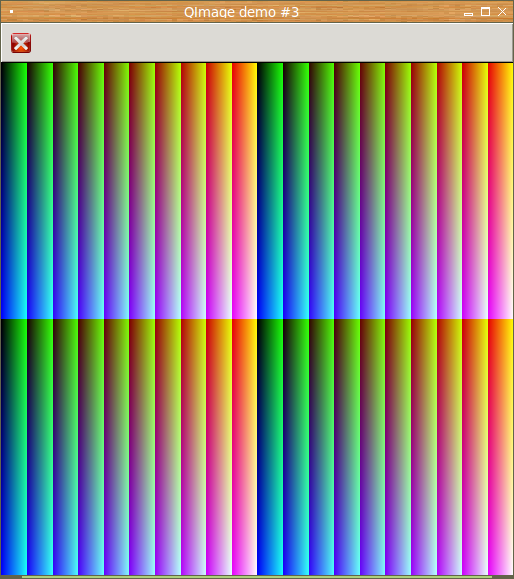Close the QImage demo #3 window
This screenshot has width=514, height=579.
click(x=502, y=12)
